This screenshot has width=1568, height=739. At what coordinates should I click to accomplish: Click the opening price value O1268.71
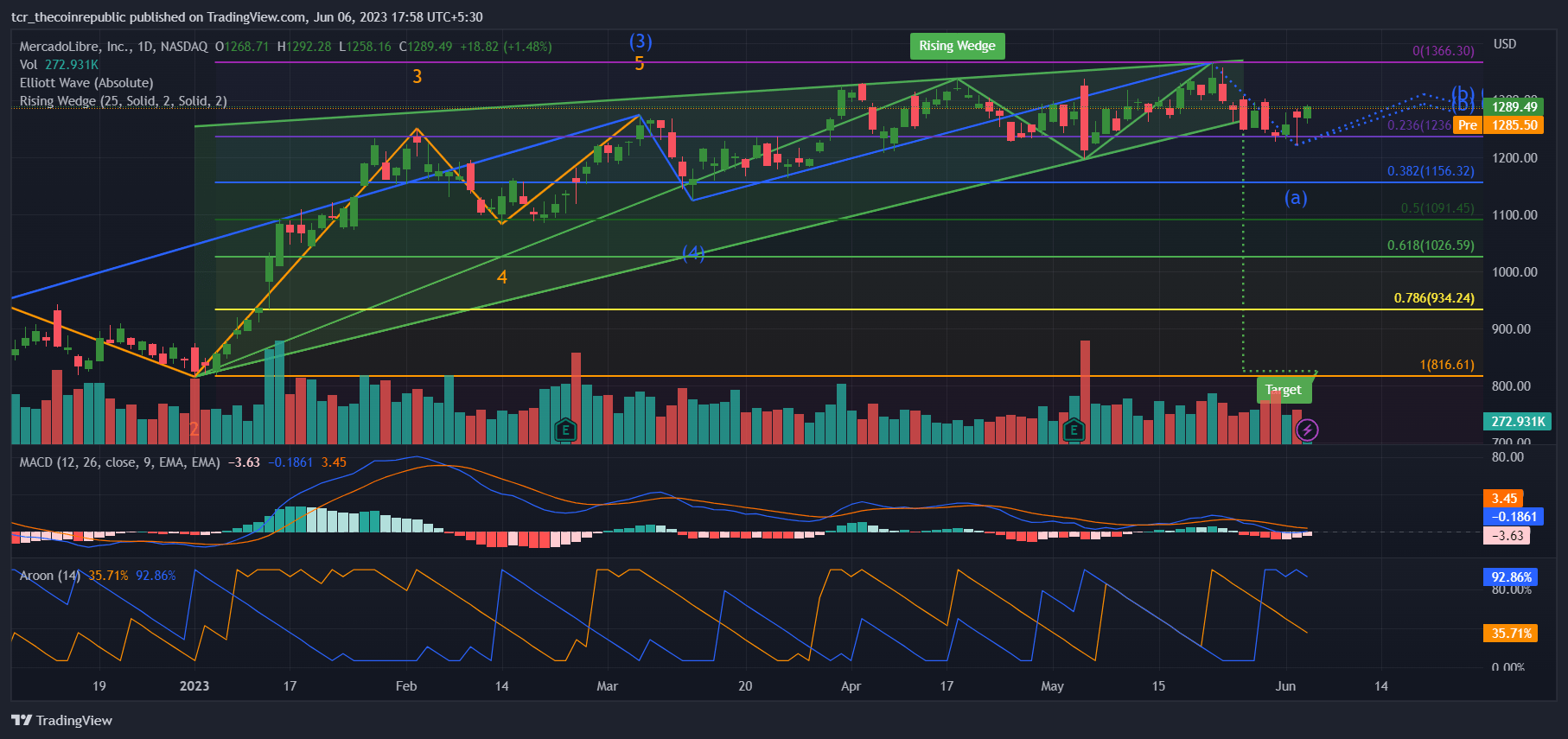pyautogui.click(x=242, y=47)
